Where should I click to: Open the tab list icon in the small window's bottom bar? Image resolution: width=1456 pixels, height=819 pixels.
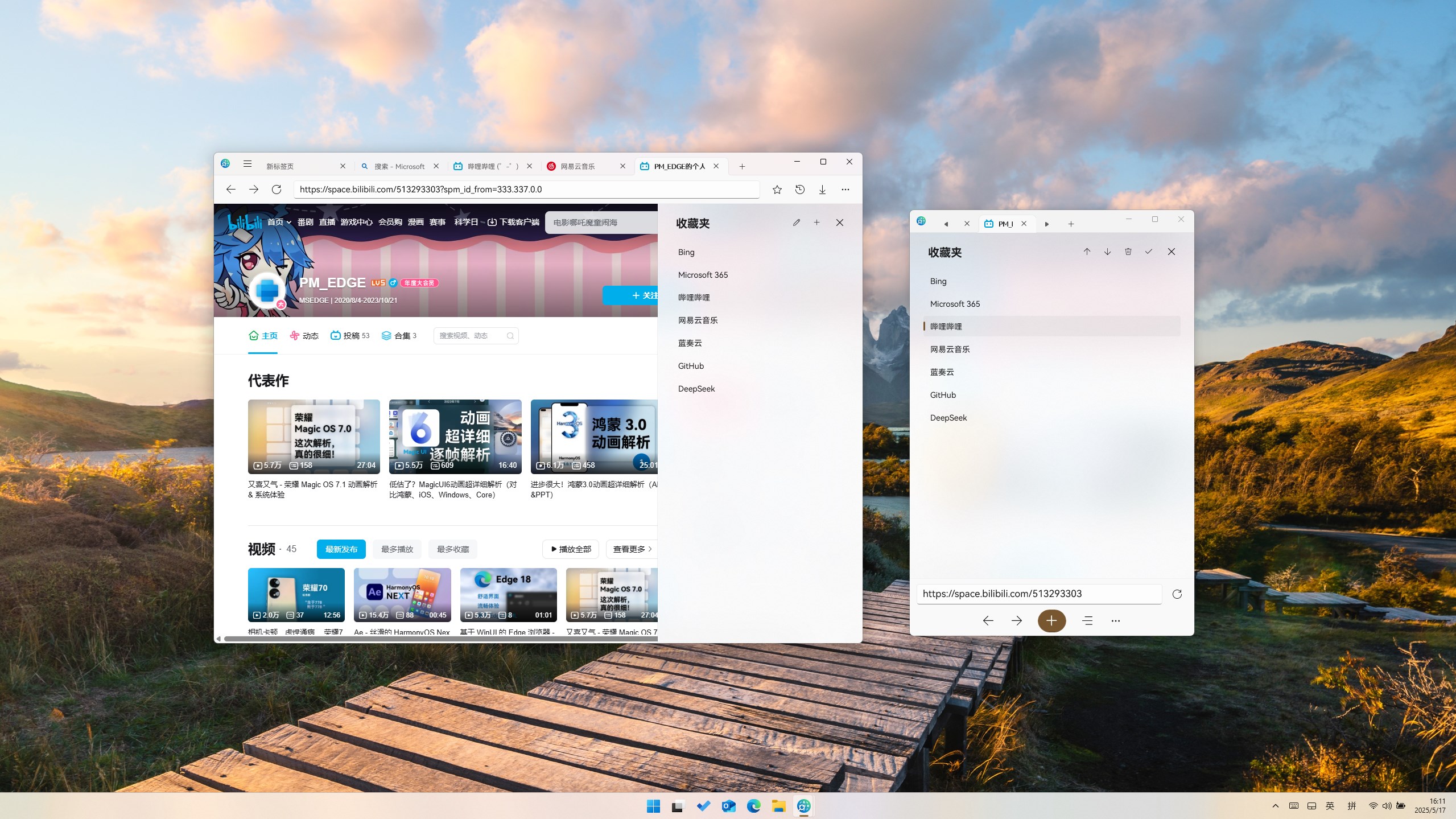[1087, 621]
